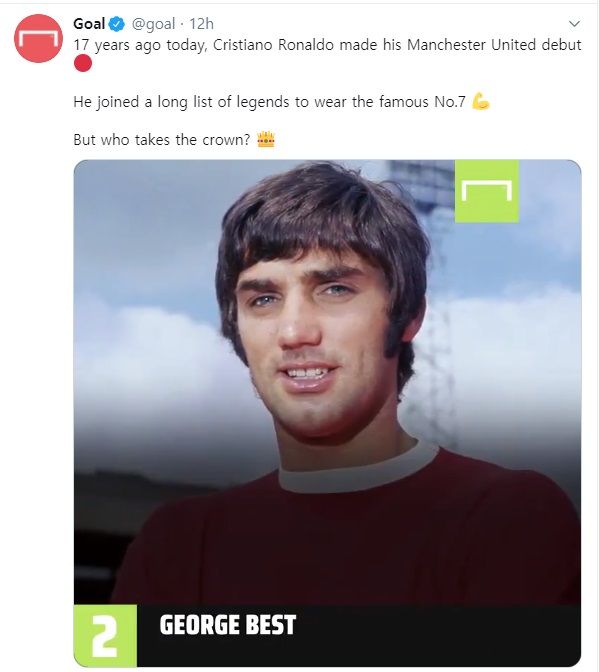Click the blue verified badge
This screenshot has width=599, height=672.
pyautogui.click(x=117, y=24)
